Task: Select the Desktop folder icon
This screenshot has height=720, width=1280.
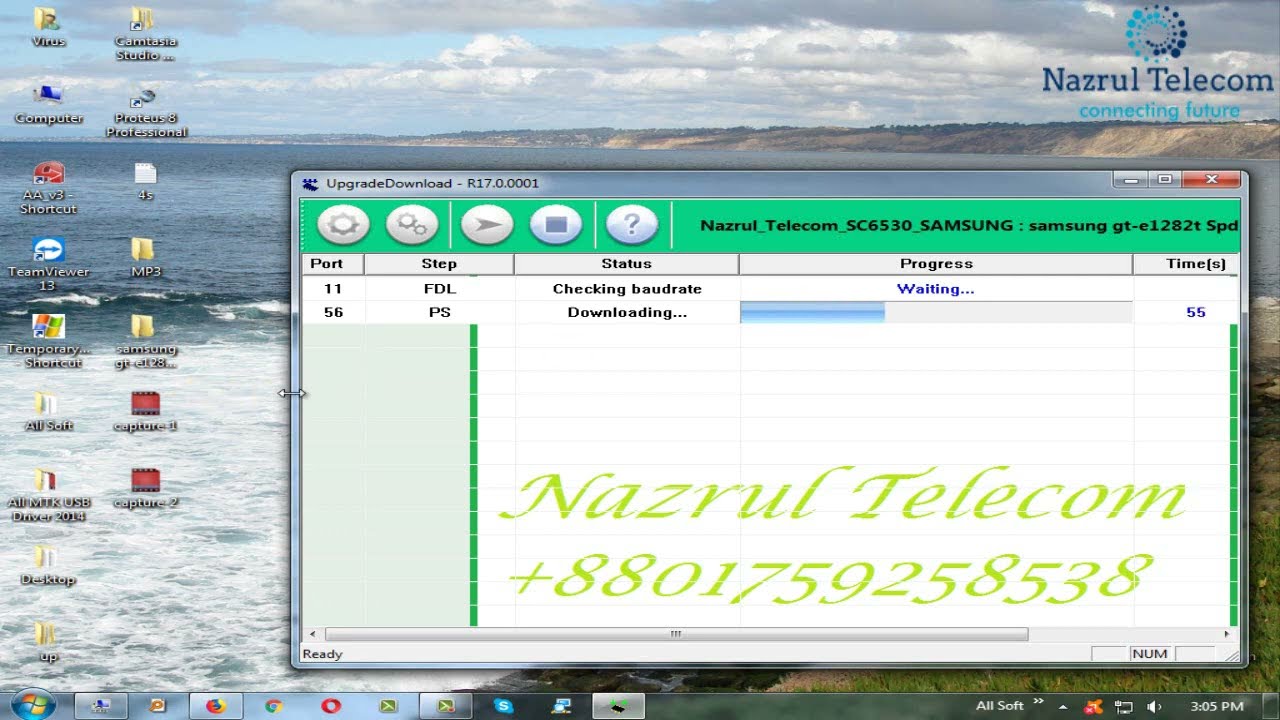Action: (x=48, y=565)
